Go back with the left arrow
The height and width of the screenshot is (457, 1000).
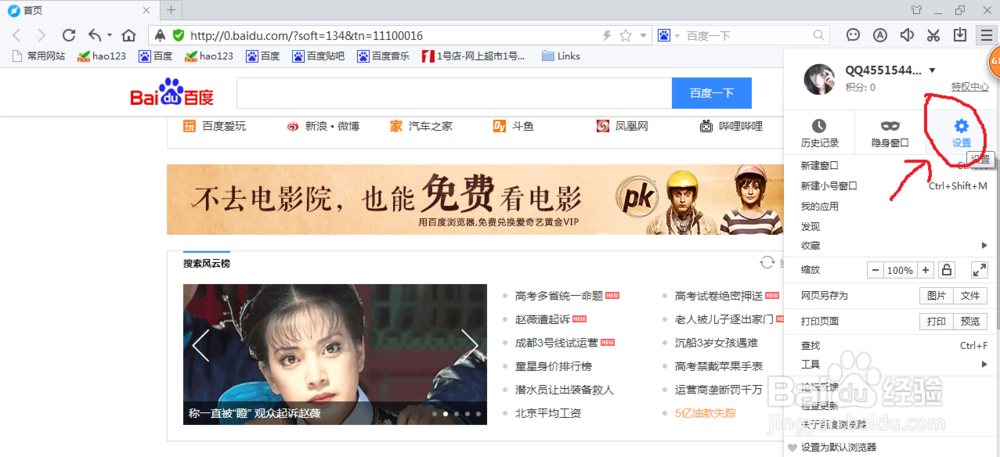pos(17,35)
